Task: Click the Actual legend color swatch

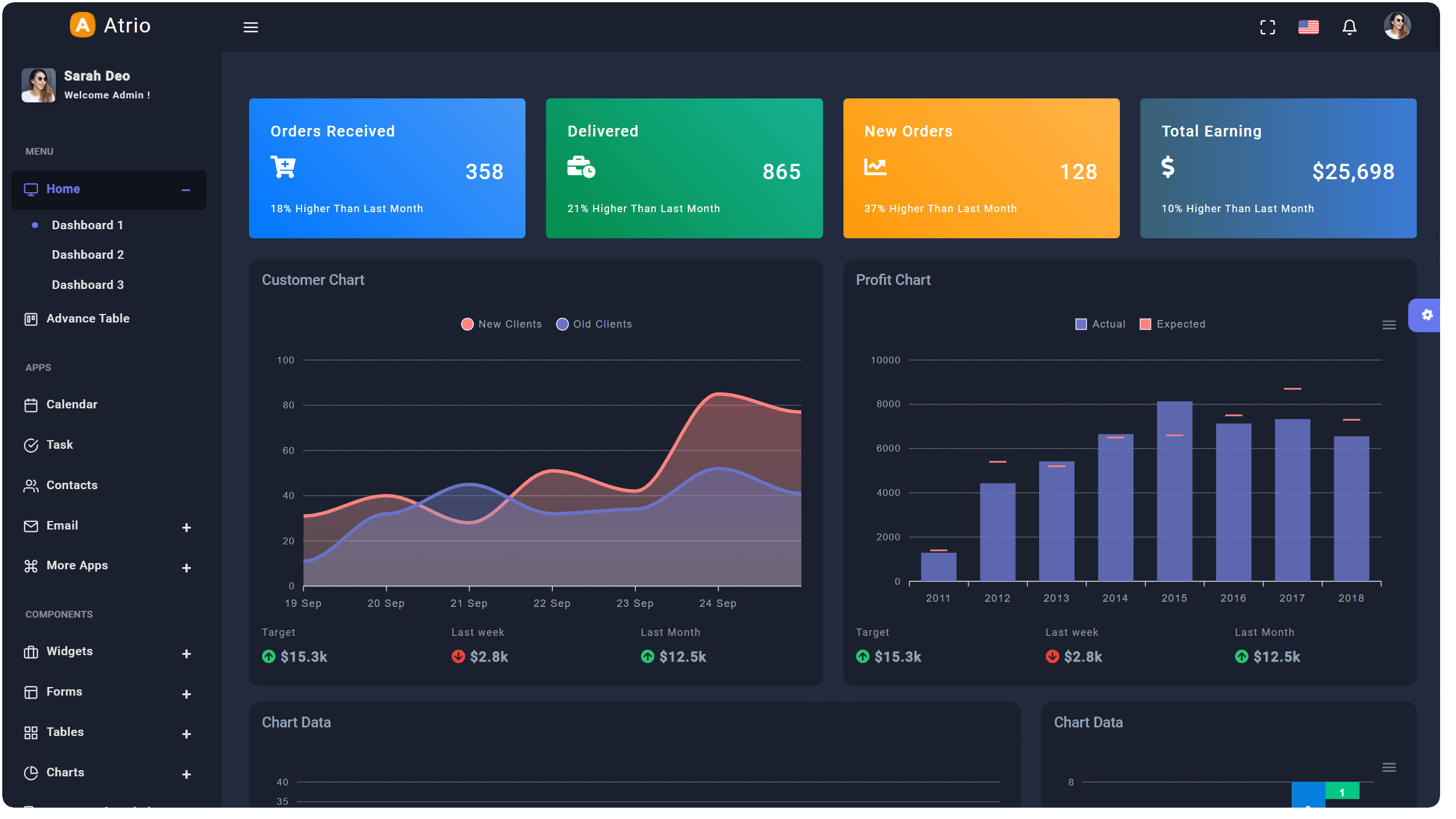Action: [x=1080, y=324]
